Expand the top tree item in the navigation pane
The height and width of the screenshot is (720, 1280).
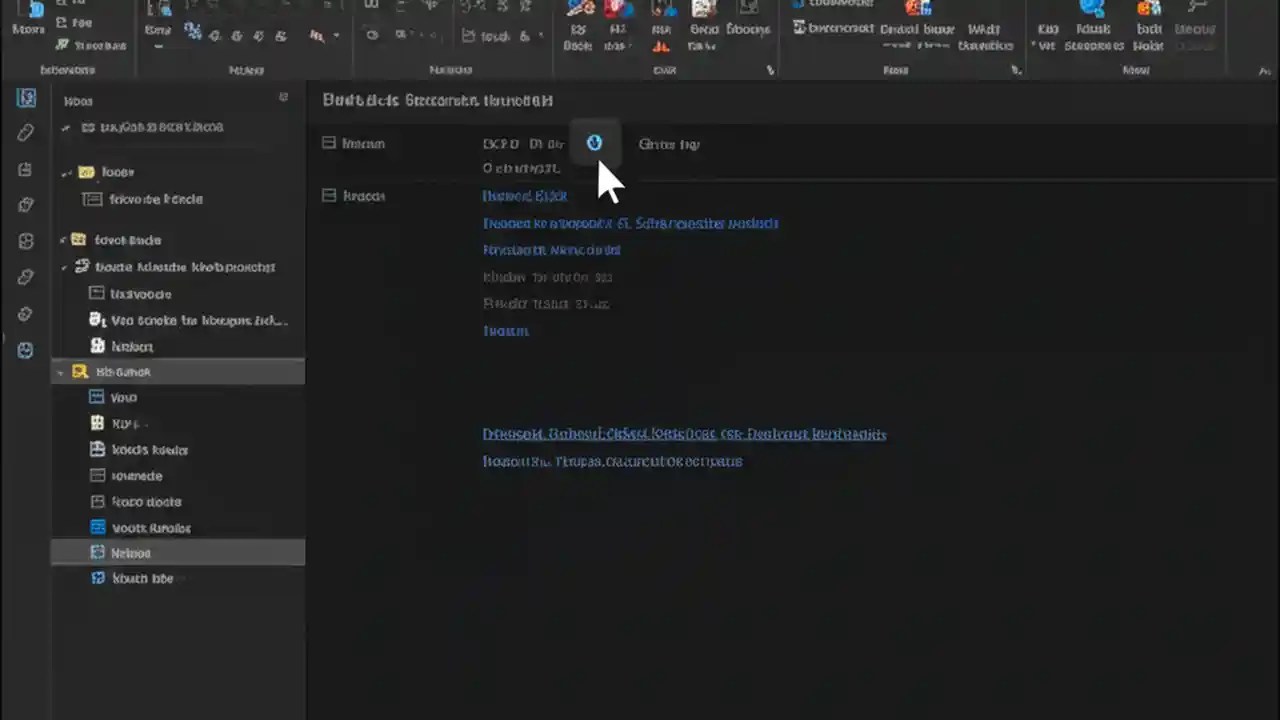tap(65, 127)
